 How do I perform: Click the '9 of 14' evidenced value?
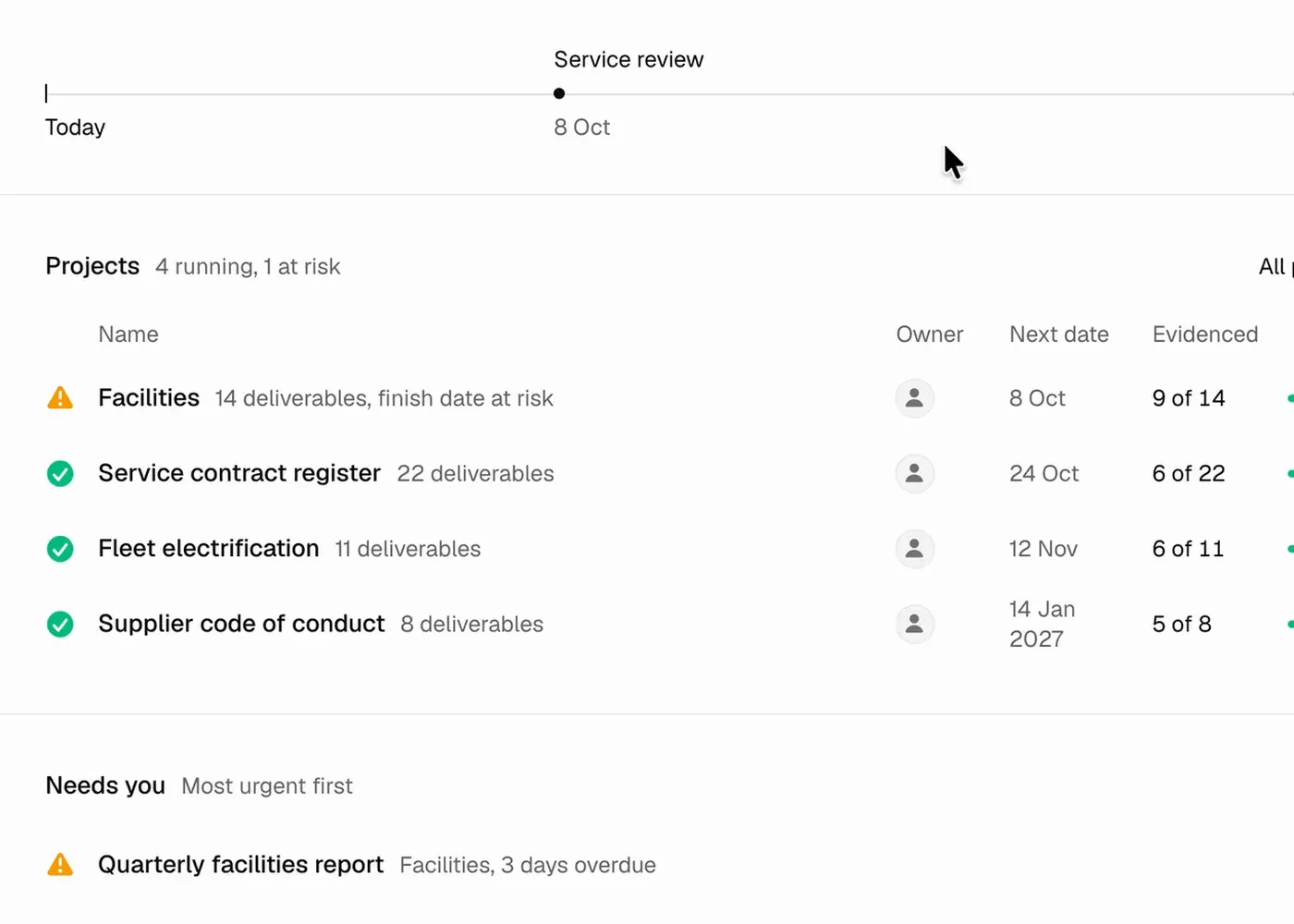pos(1189,398)
